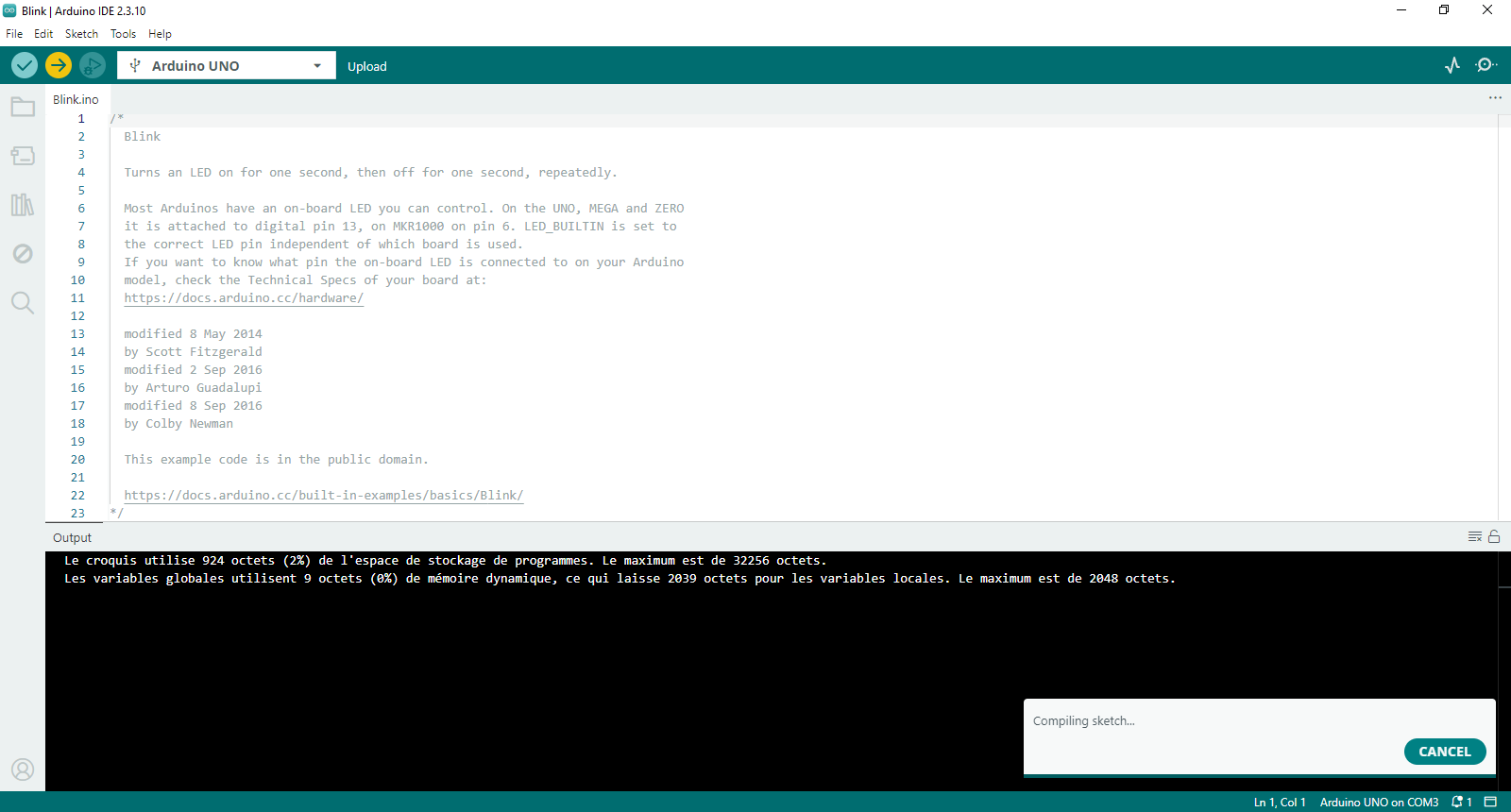Open the Boards Manager panel
The width and height of the screenshot is (1511, 812).
23,156
